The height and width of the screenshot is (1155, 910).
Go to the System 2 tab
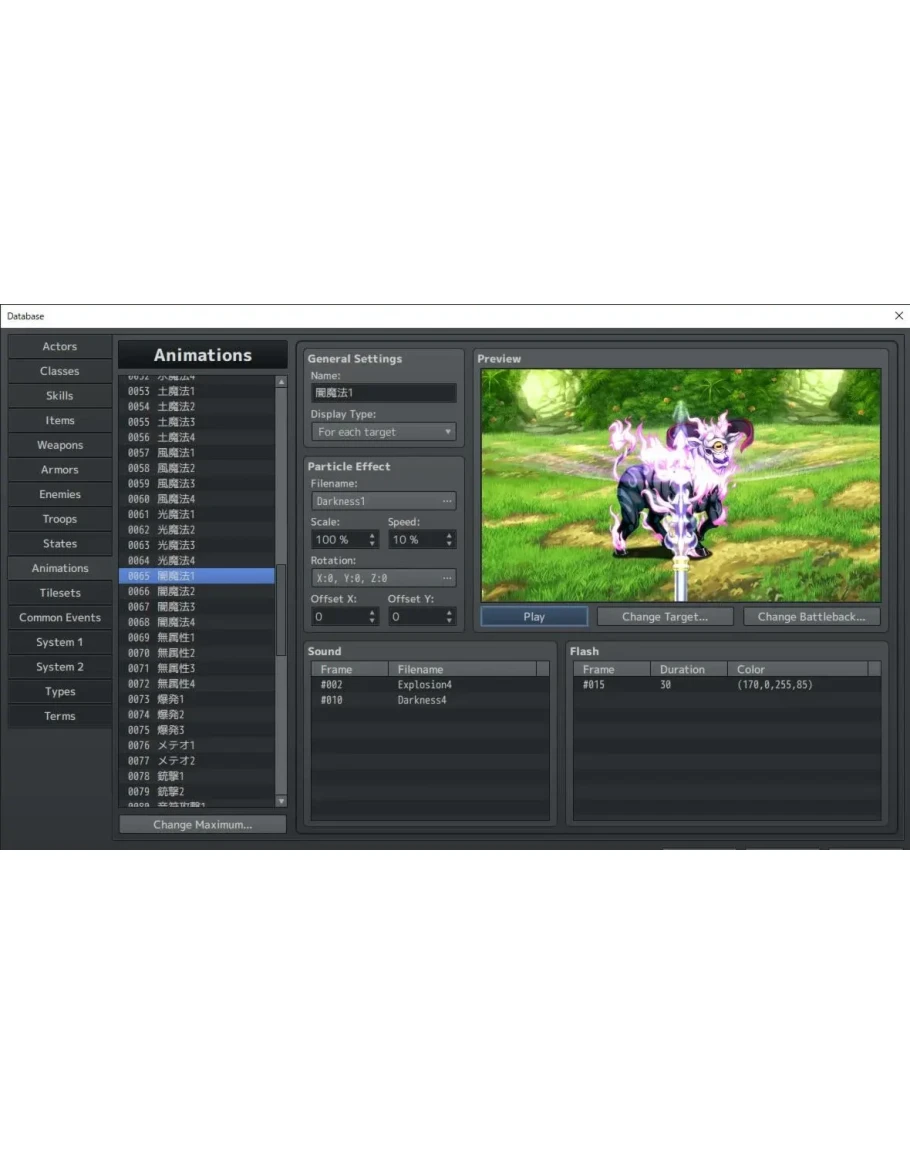click(60, 667)
